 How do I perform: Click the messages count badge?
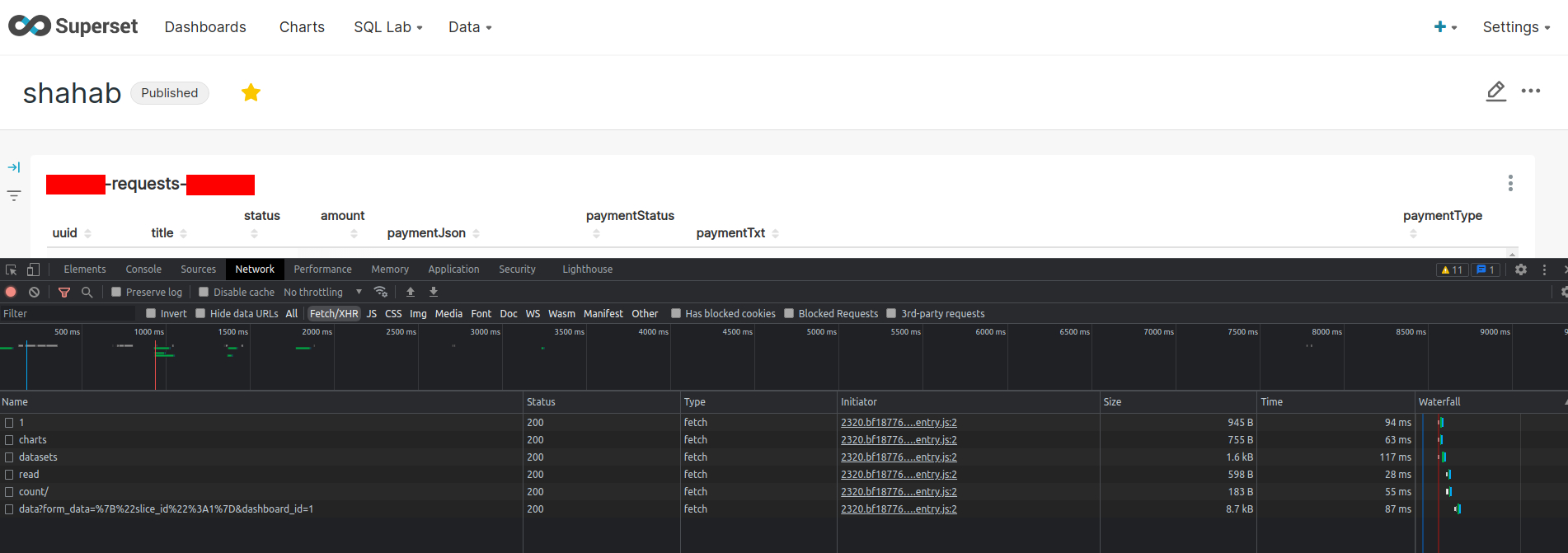[x=1486, y=269]
